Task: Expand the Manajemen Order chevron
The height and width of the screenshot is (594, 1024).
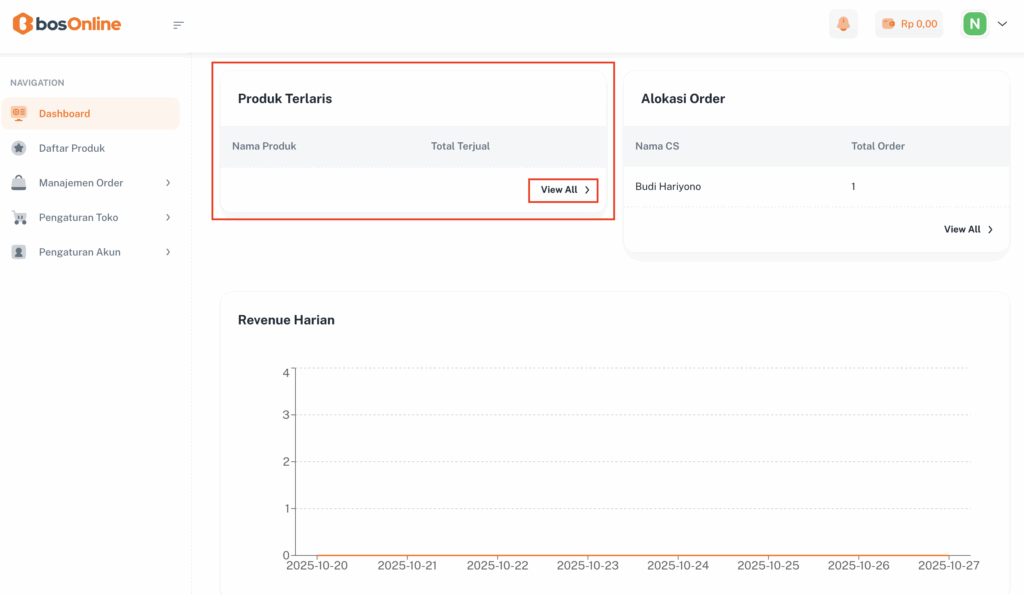Action: point(168,183)
